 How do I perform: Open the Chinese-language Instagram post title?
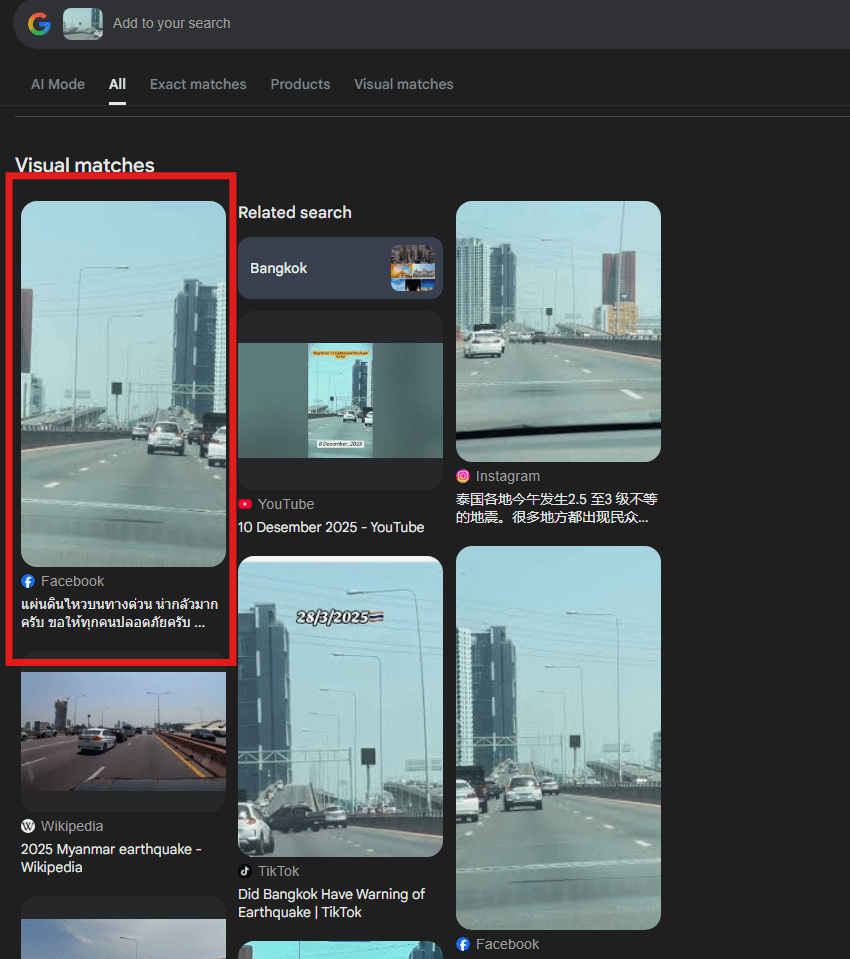coord(556,508)
